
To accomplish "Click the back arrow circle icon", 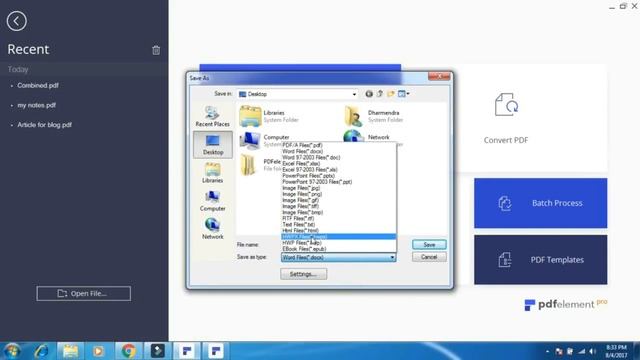I will click(x=17, y=21).
